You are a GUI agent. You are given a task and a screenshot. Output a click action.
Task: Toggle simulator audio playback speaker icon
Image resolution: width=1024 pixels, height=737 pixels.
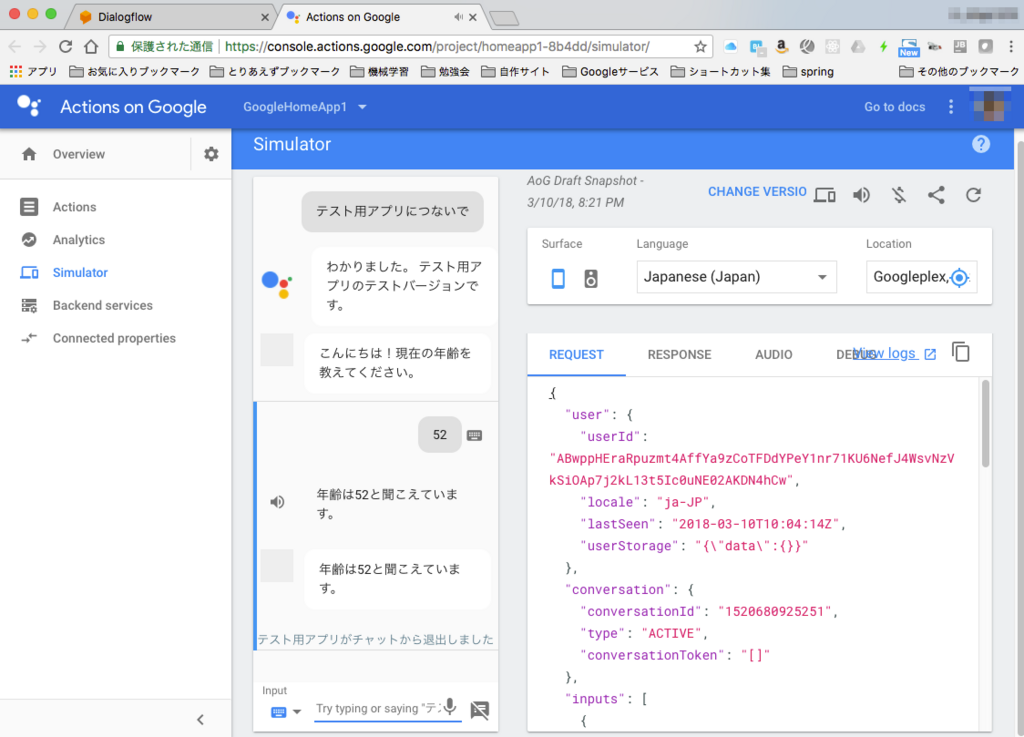coord(861,195)
